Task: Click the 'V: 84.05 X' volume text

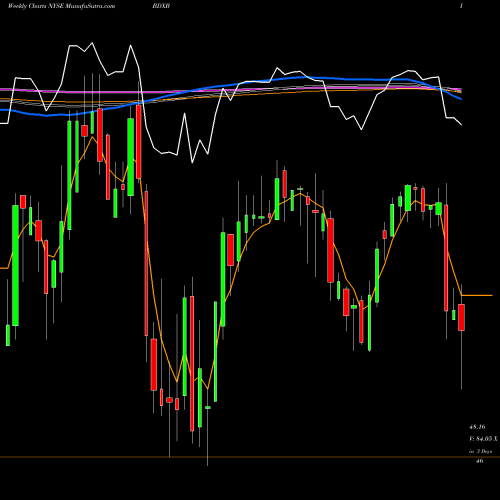Action: tap(483, 439)
